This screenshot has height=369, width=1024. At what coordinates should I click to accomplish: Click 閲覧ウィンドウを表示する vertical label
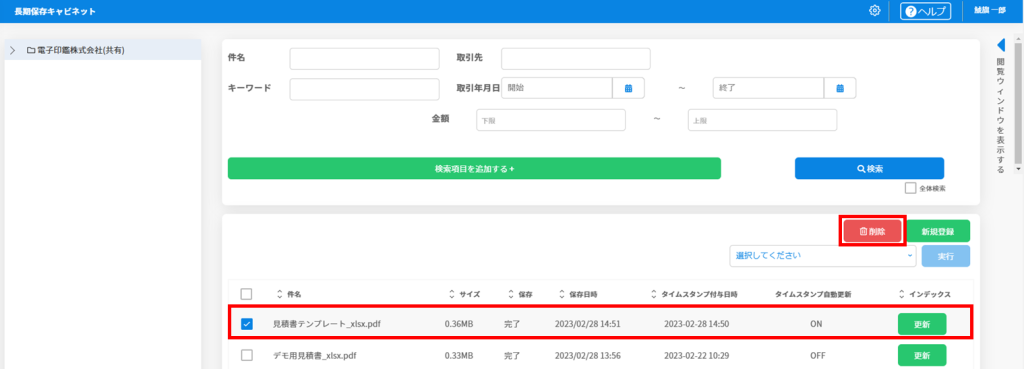(1000, 116)
